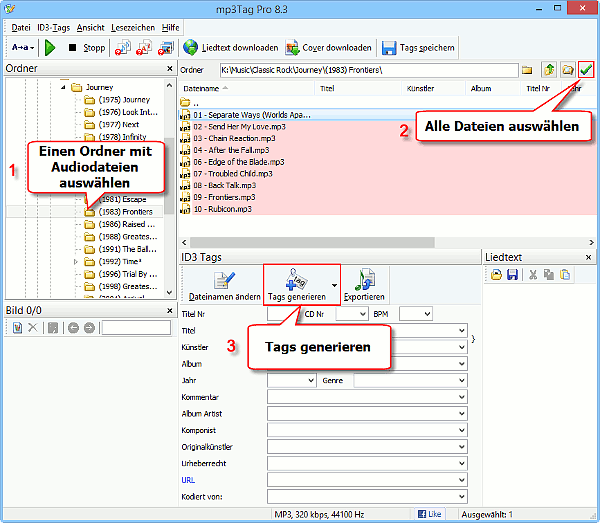Screen dimensions: 600x523
Task: Close the Liedtext panel
Action: (589, 257)
